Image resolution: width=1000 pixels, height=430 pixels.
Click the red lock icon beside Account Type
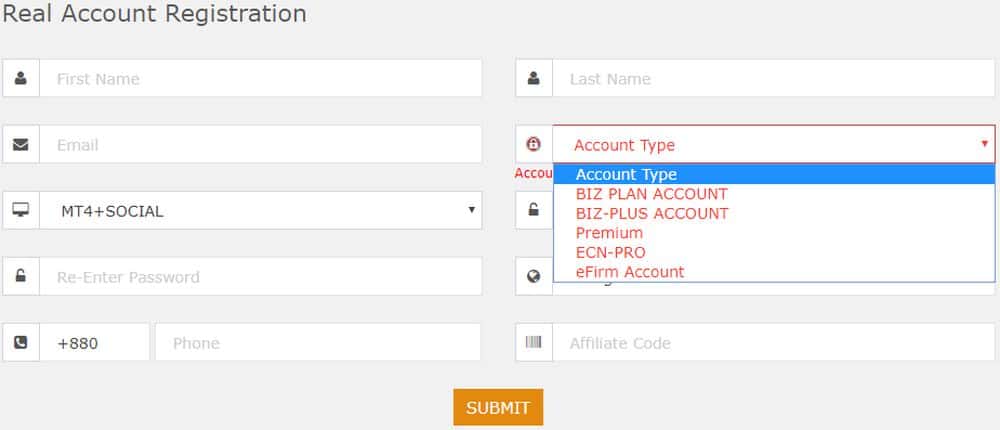[534, 144]
